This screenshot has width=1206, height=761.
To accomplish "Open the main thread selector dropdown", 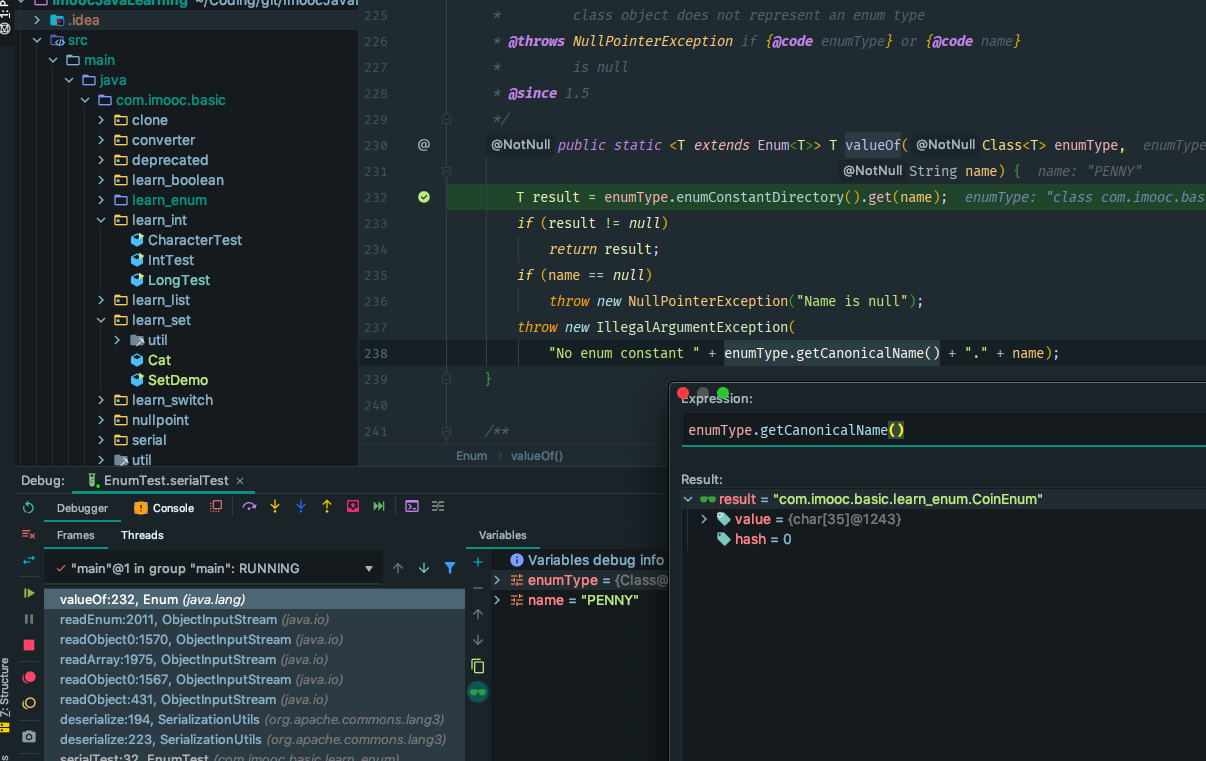I will click(369, 569).
